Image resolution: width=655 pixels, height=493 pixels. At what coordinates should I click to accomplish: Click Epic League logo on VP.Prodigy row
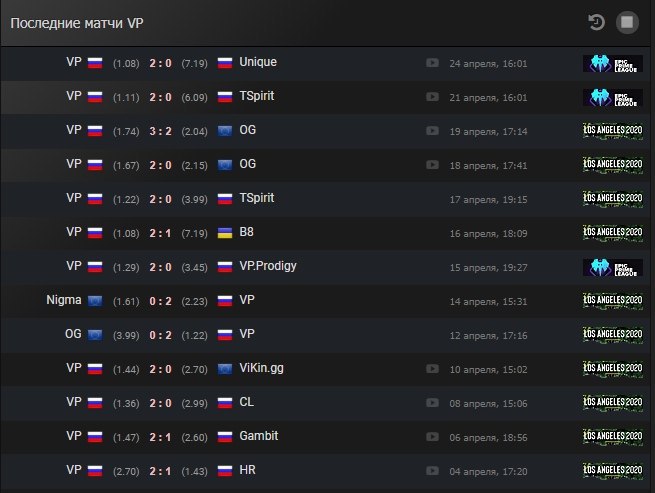coord(613,267)
